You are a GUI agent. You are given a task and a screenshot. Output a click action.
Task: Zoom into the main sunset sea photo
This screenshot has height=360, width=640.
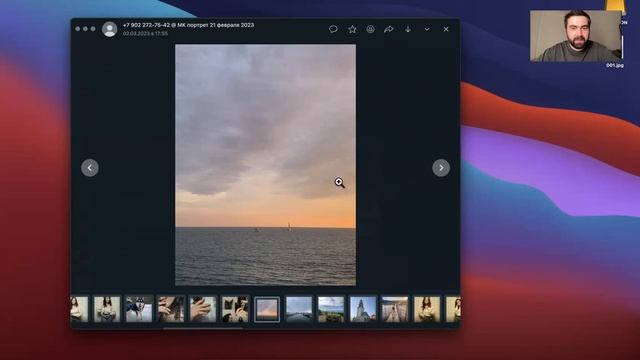[x=265, y=165]
